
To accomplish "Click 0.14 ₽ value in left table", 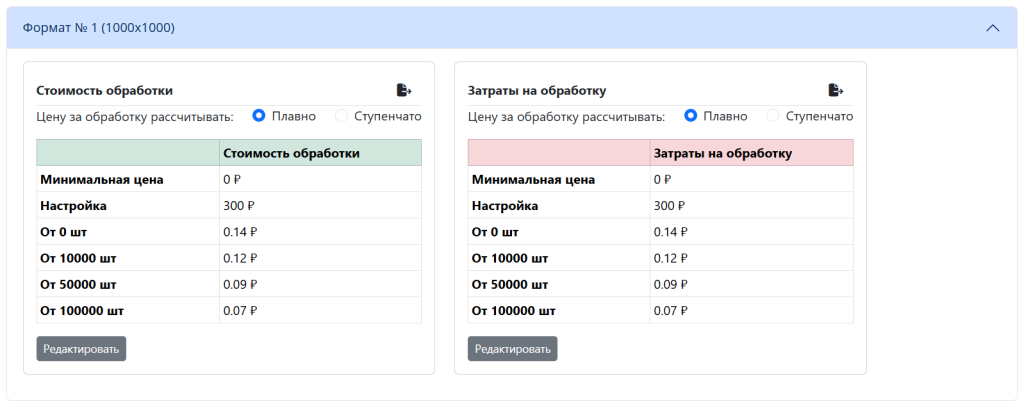I will click(x=240, y=232).
